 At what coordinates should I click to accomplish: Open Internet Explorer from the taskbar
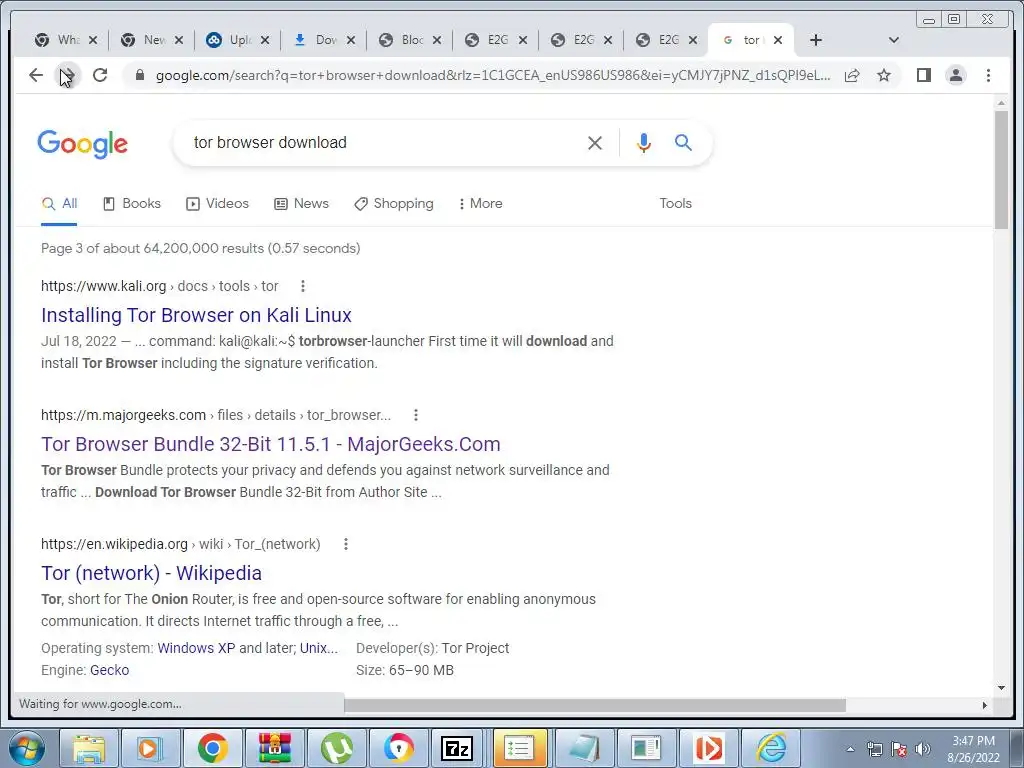tap(771, 748)
